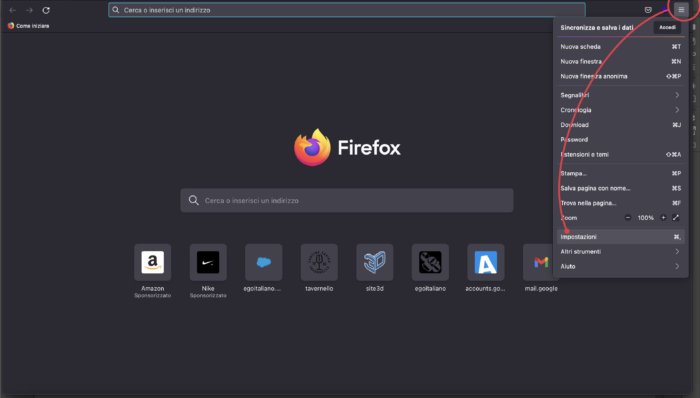
Task: Open Estensioni e temi
Action: [621, 154]
